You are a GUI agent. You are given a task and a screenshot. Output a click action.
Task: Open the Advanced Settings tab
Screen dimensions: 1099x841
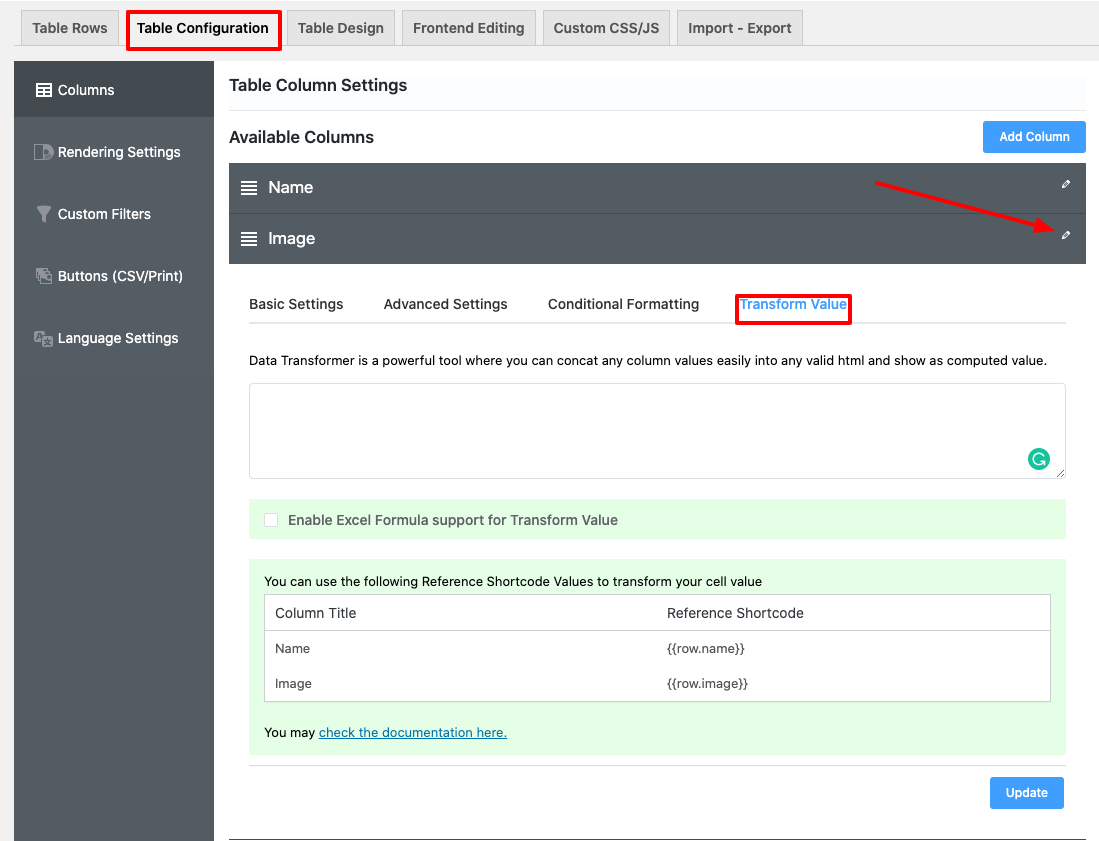click(445, 304)
